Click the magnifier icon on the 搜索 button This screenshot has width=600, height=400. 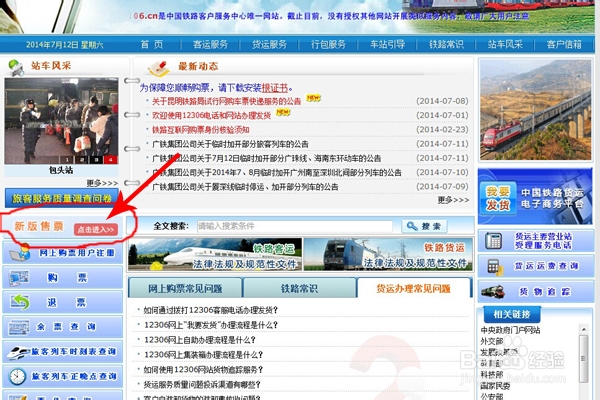(412, 226)
